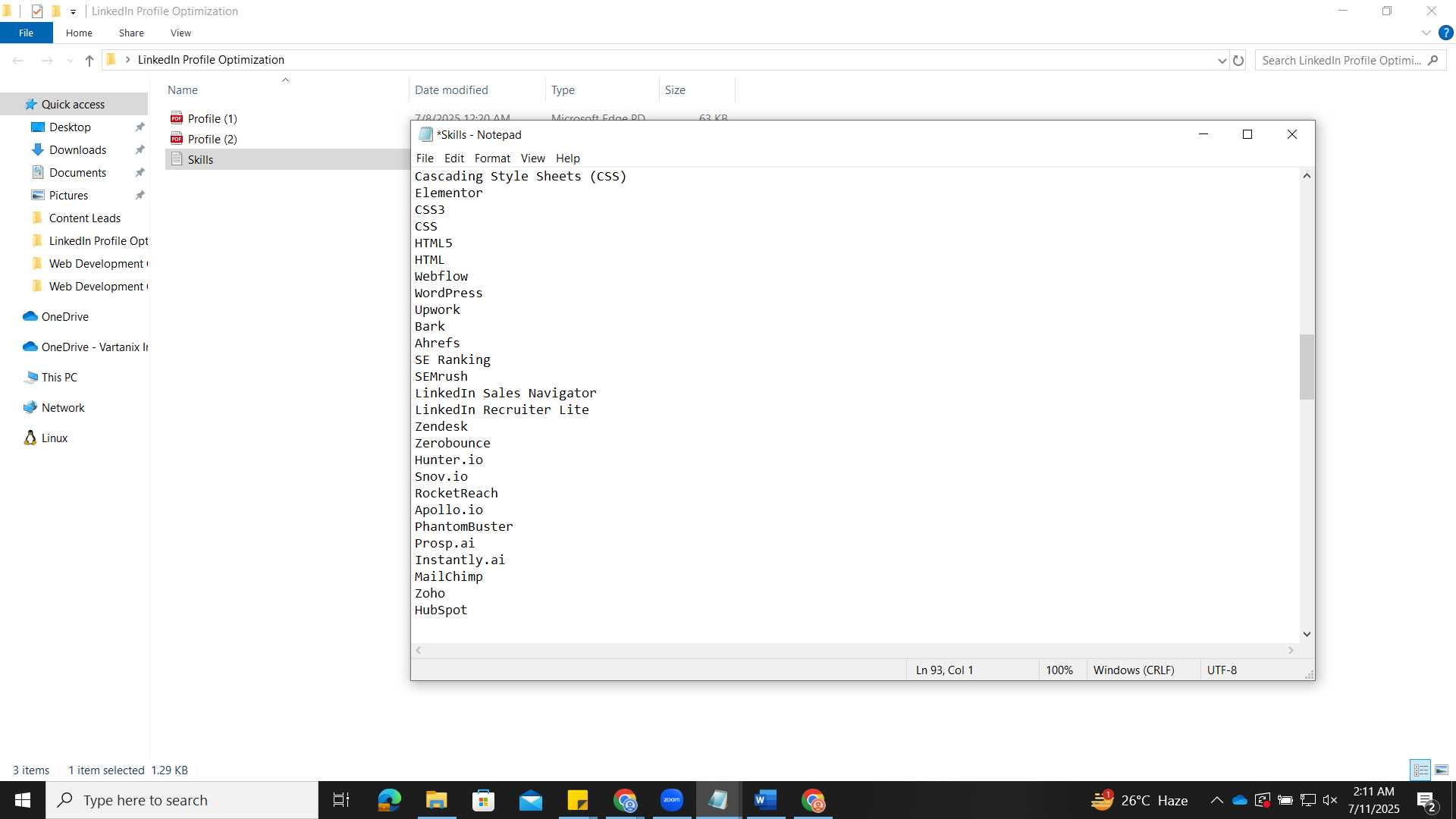Switch Explorer to Large icons view

pyautogui.click(x=1442, y=770)
